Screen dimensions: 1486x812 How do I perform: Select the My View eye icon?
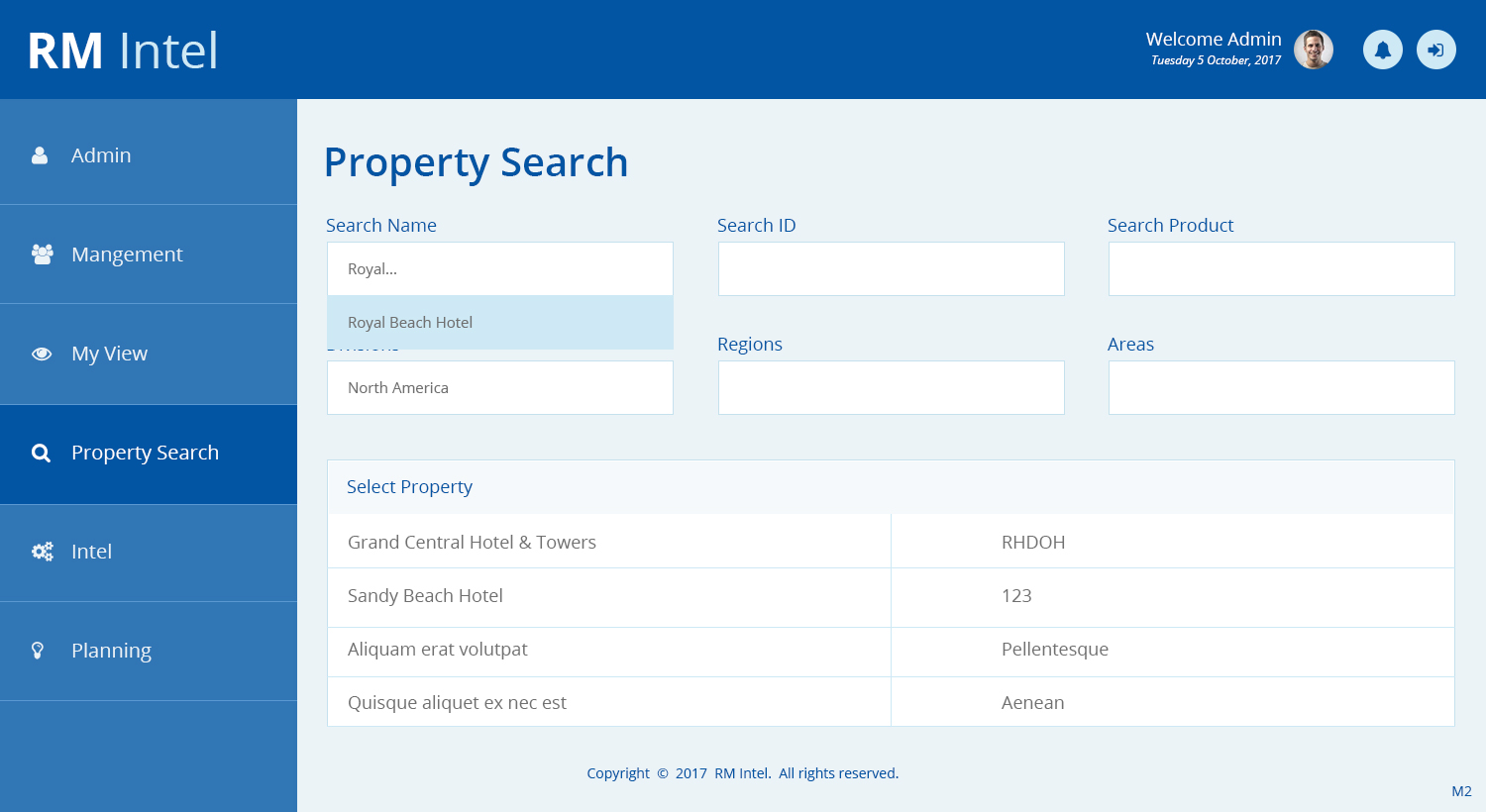(x=40, y=353)
